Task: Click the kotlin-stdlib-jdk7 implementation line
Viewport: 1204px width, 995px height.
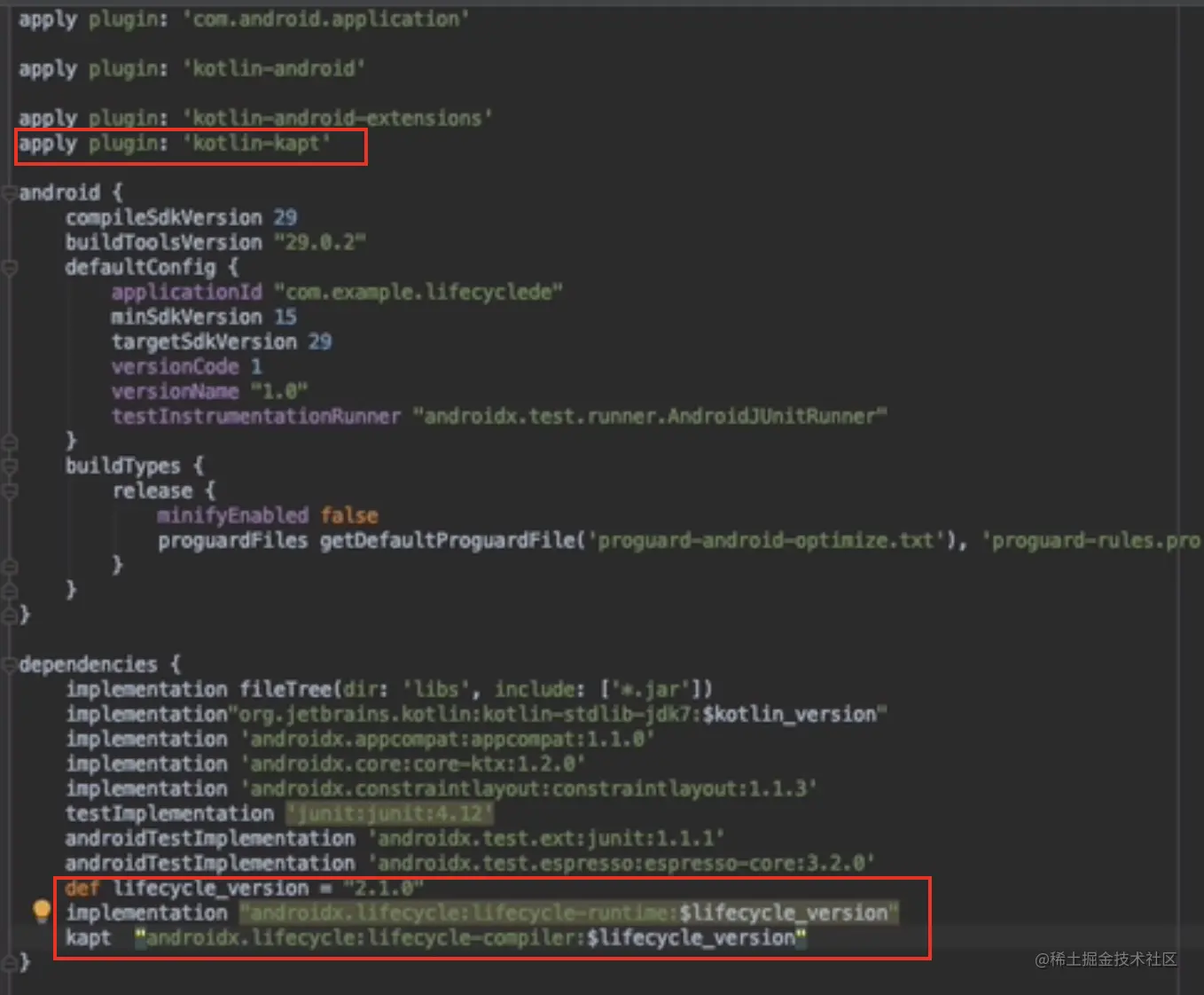Action: coord(476,714)
